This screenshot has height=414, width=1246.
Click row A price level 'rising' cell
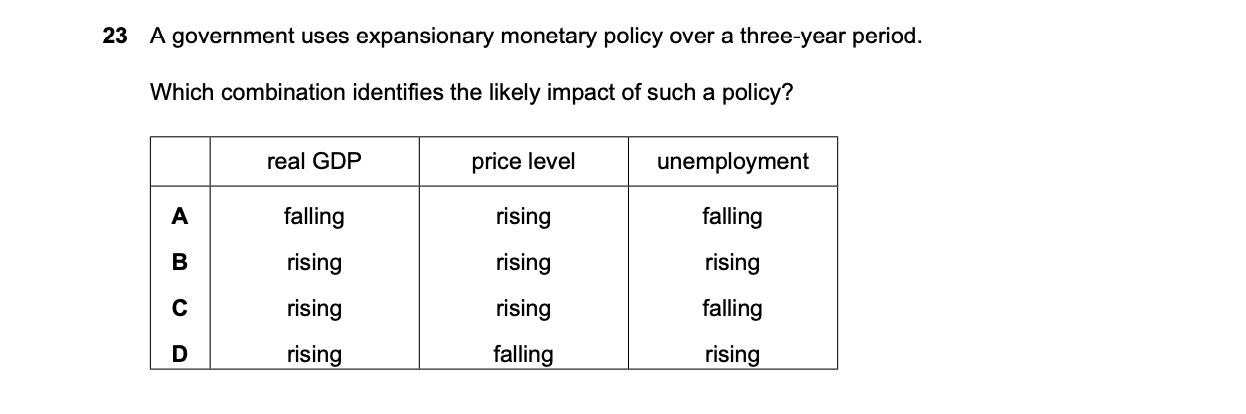(x=523, y=216)
